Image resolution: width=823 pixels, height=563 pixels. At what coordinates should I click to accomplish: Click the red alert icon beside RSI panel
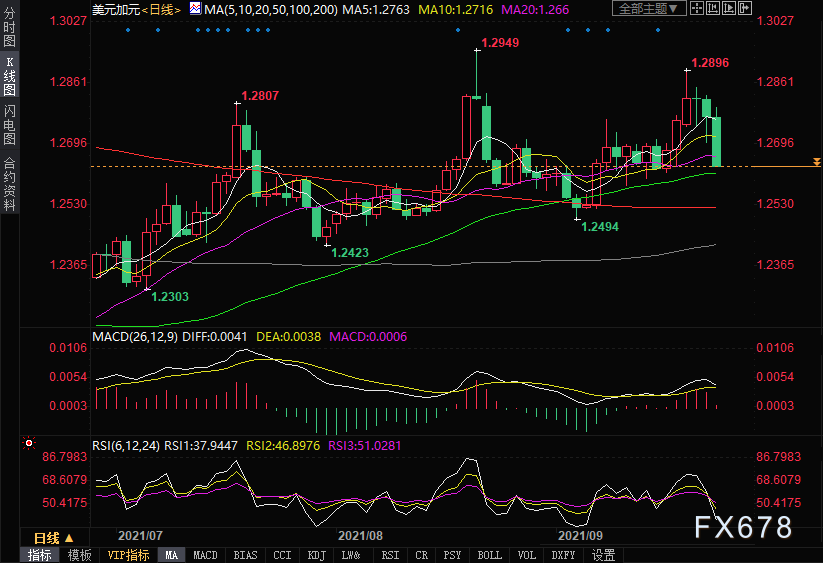[29, 443]
